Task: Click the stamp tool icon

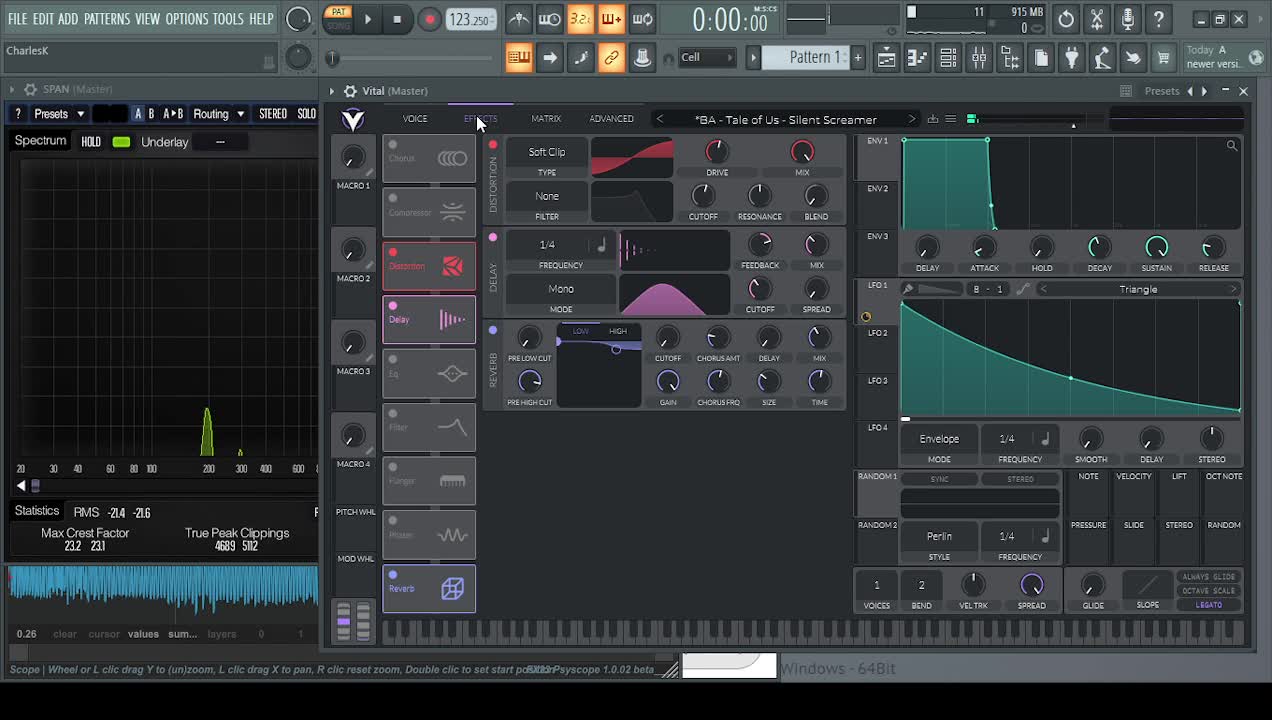Action: 642,58
